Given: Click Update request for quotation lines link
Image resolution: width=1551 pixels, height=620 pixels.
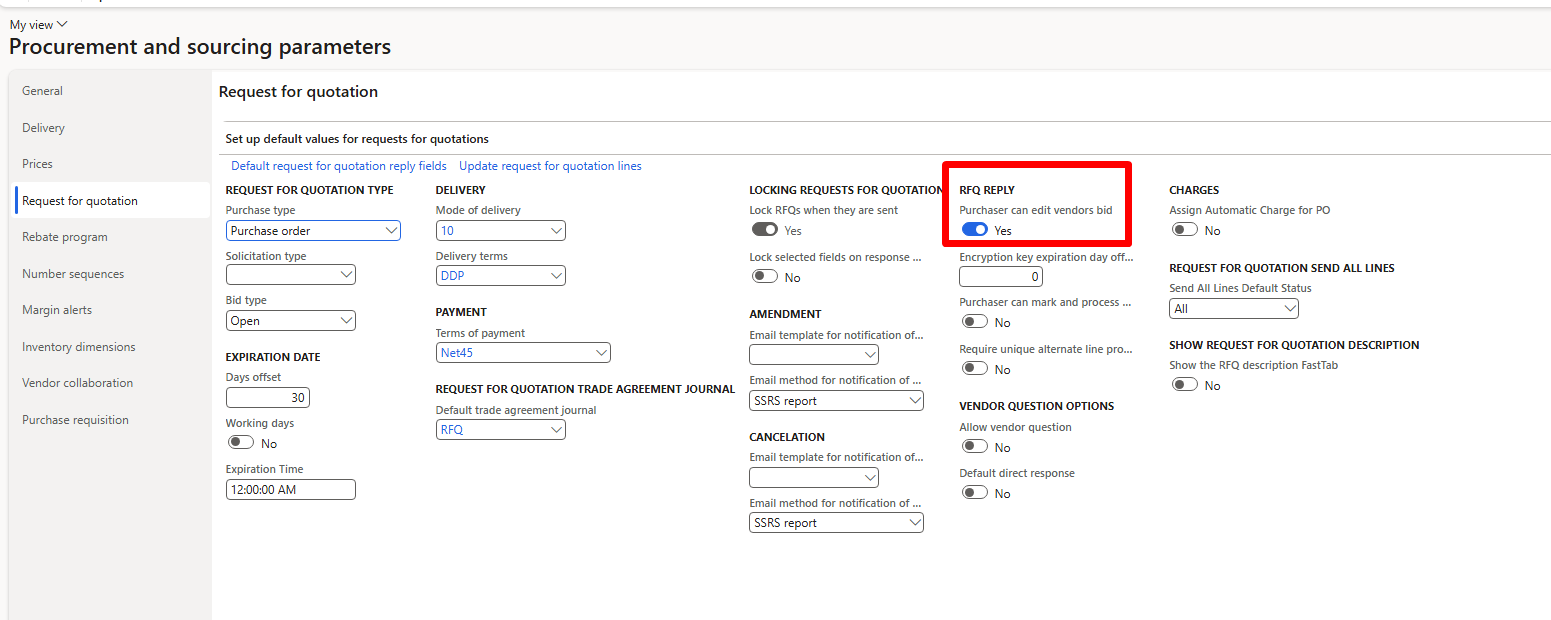Looking at the screenshot, I should 550,166.
